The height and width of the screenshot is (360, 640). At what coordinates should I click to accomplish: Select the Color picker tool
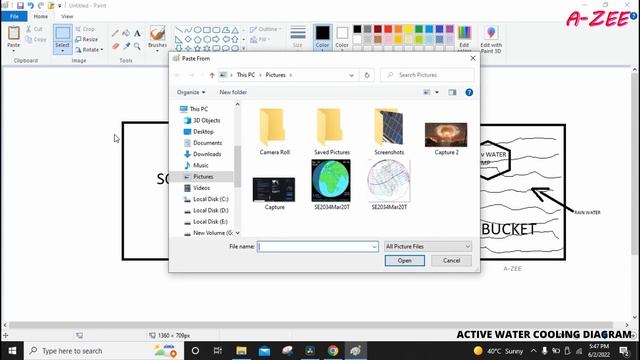pyautogui.click(x=126, y=46)
